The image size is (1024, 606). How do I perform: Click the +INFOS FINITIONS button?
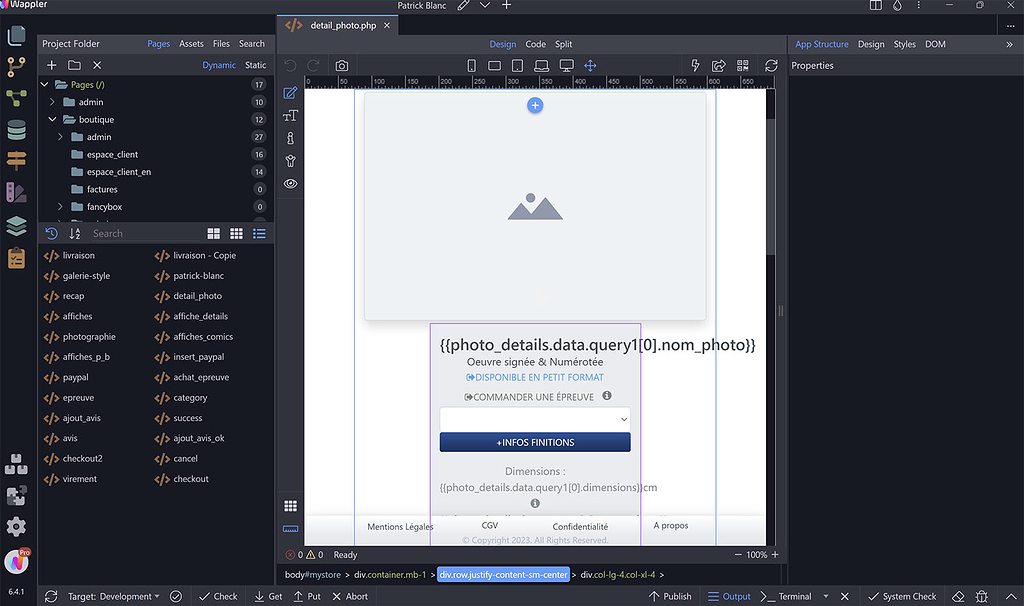pyautogui.click(x=535, y=442)
